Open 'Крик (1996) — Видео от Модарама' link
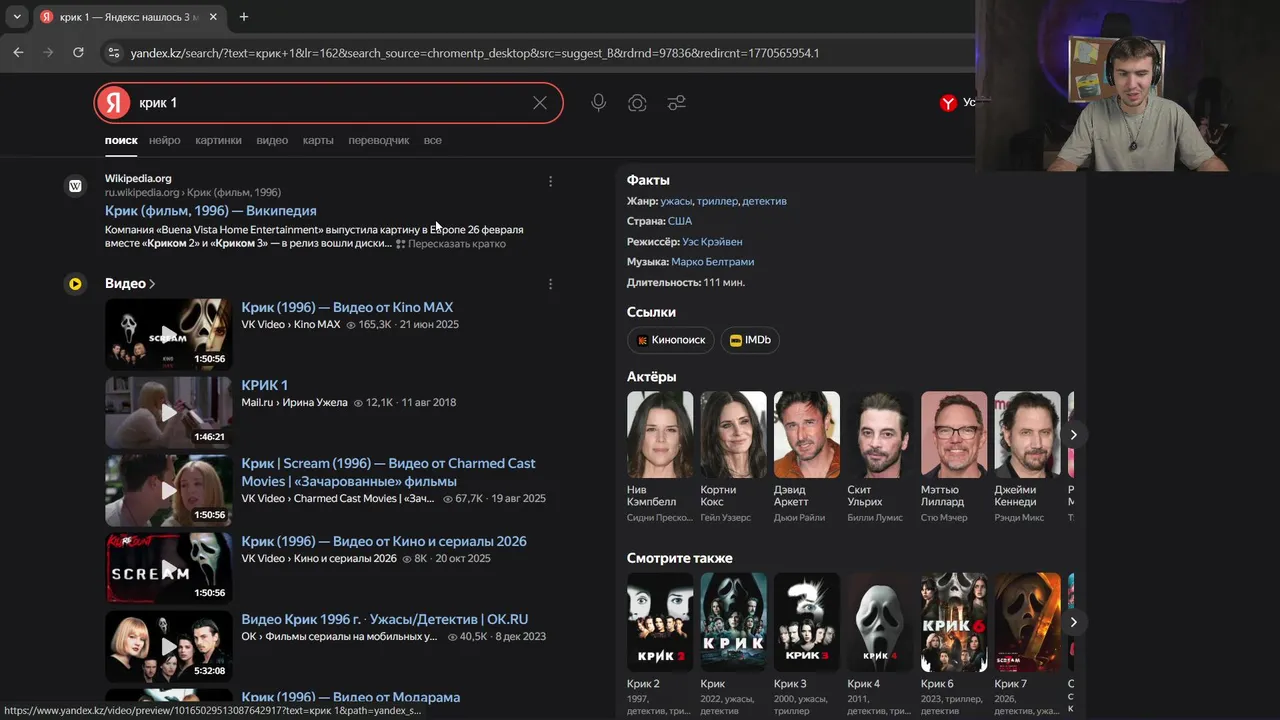The height and width of the screenshot is (720, 1280). click(350, 697)
